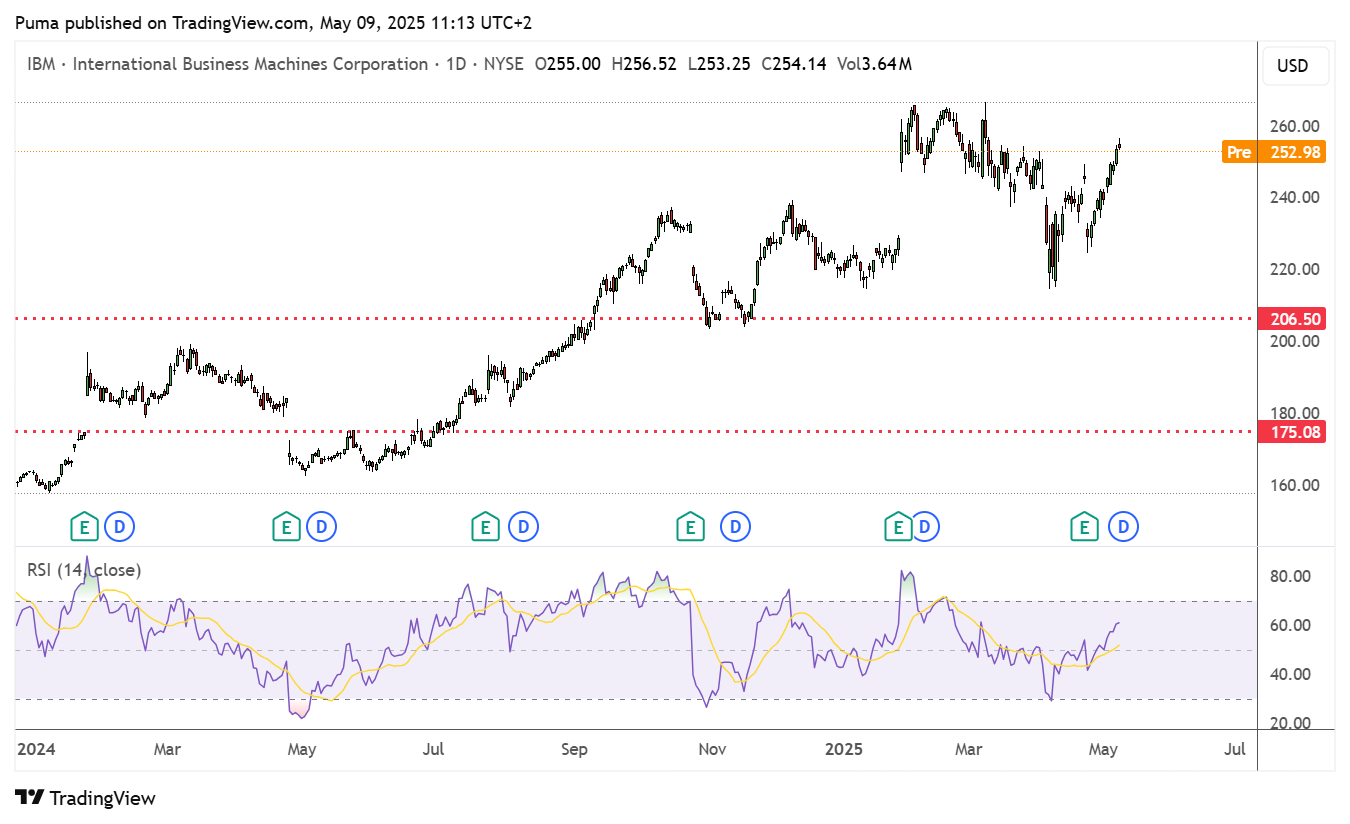
Task: Open the second earnings E marker from left
Action: point(287,525)
